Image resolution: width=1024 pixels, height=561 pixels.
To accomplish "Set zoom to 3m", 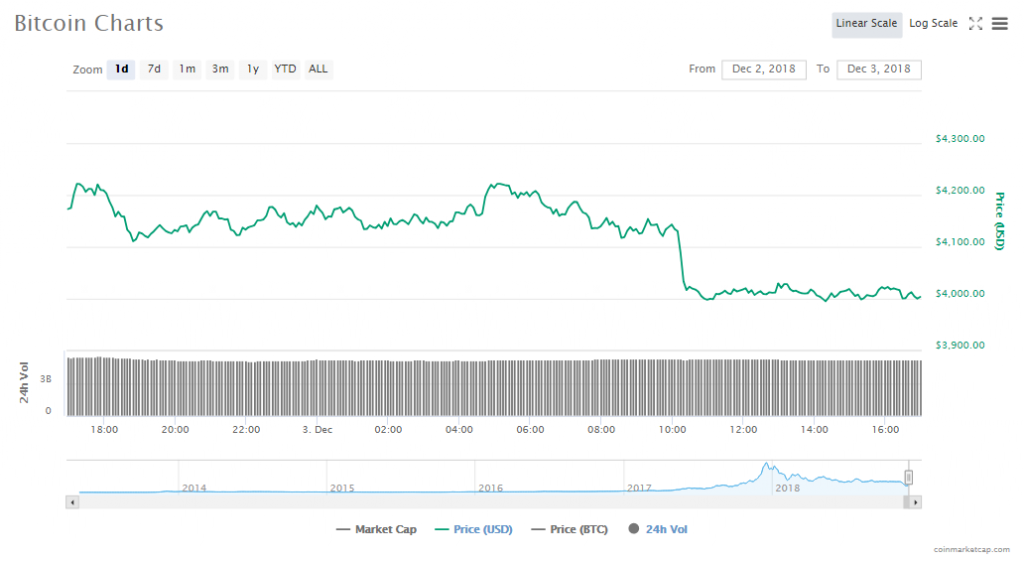I will (x=220, y=69).
